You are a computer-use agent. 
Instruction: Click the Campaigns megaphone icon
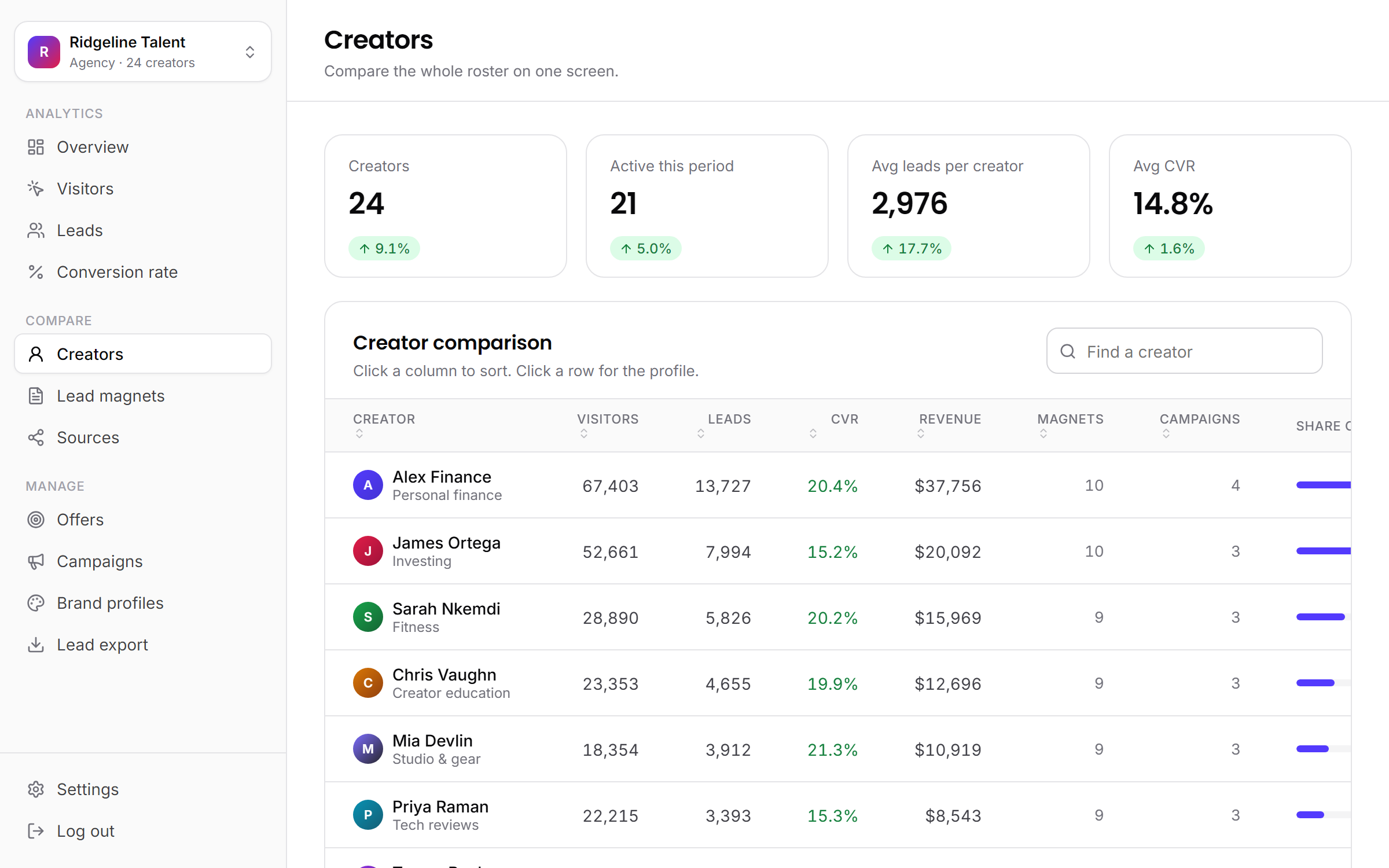click(x=36, y=561)
